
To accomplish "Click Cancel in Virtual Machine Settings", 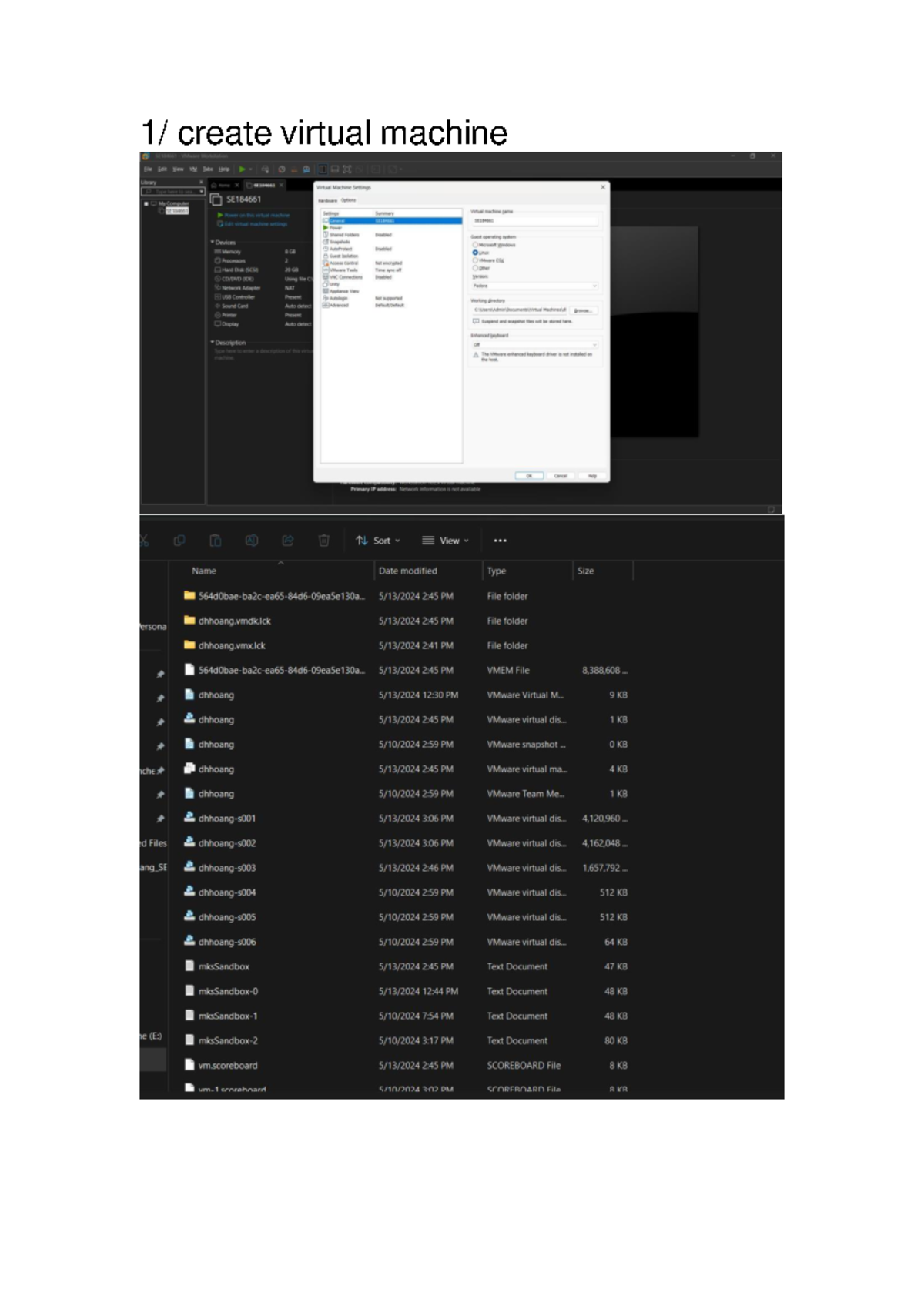I will [561, 476].
